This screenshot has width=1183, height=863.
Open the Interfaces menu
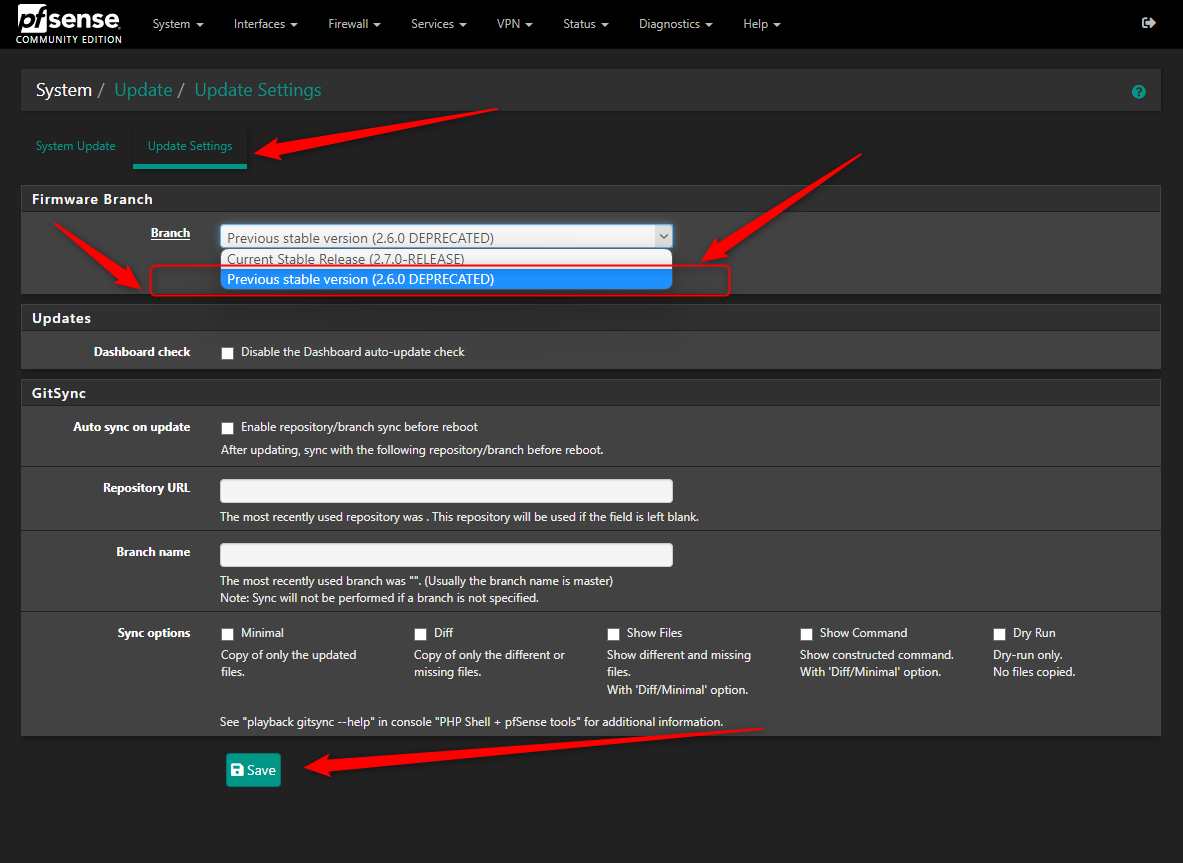point(266,24)
